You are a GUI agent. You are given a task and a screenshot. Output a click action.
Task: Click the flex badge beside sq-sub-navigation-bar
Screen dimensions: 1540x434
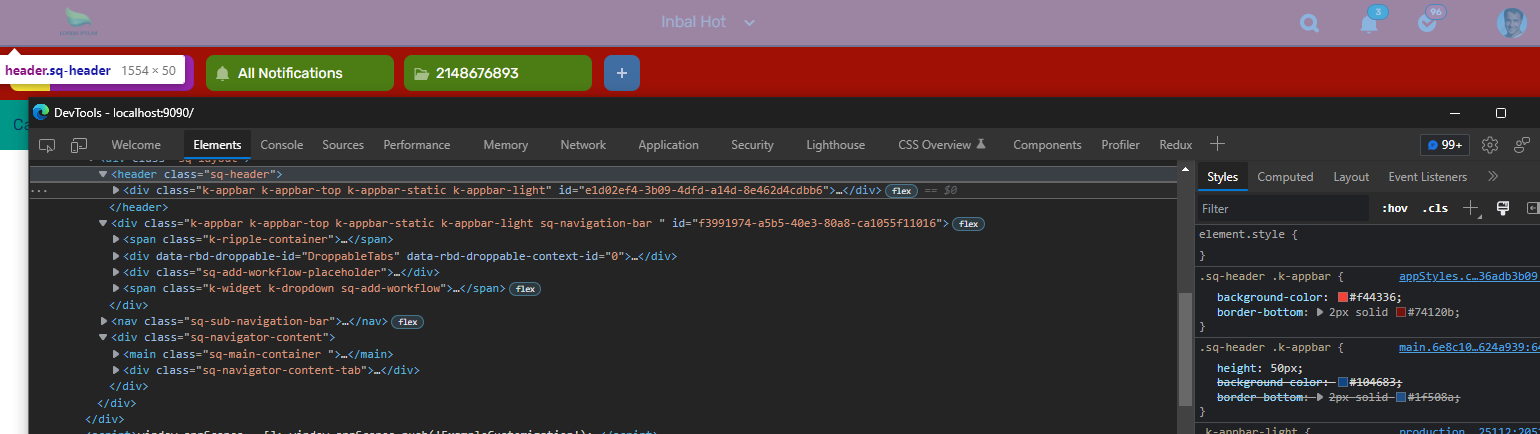407,322
